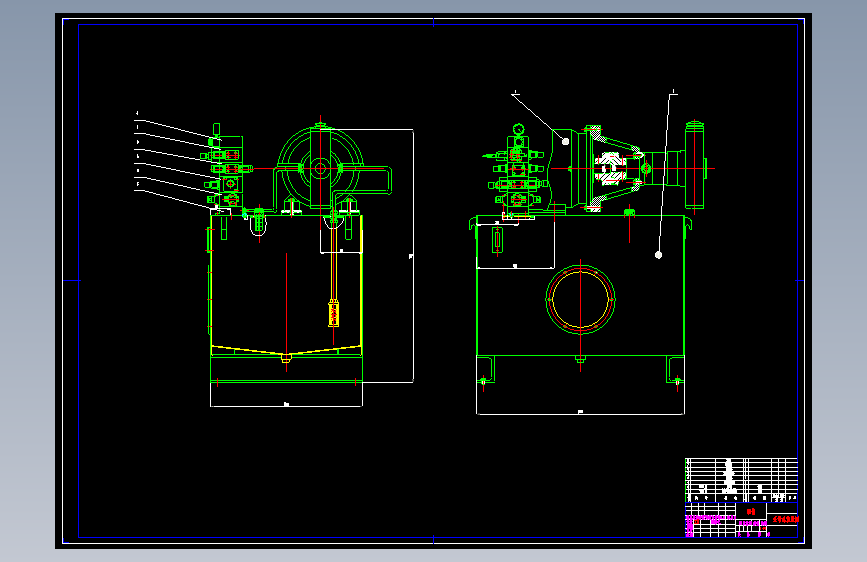This screenshot has height=562, width=867.
Task: Select the leader dot ending on the tank face
Action: (658, 255)
